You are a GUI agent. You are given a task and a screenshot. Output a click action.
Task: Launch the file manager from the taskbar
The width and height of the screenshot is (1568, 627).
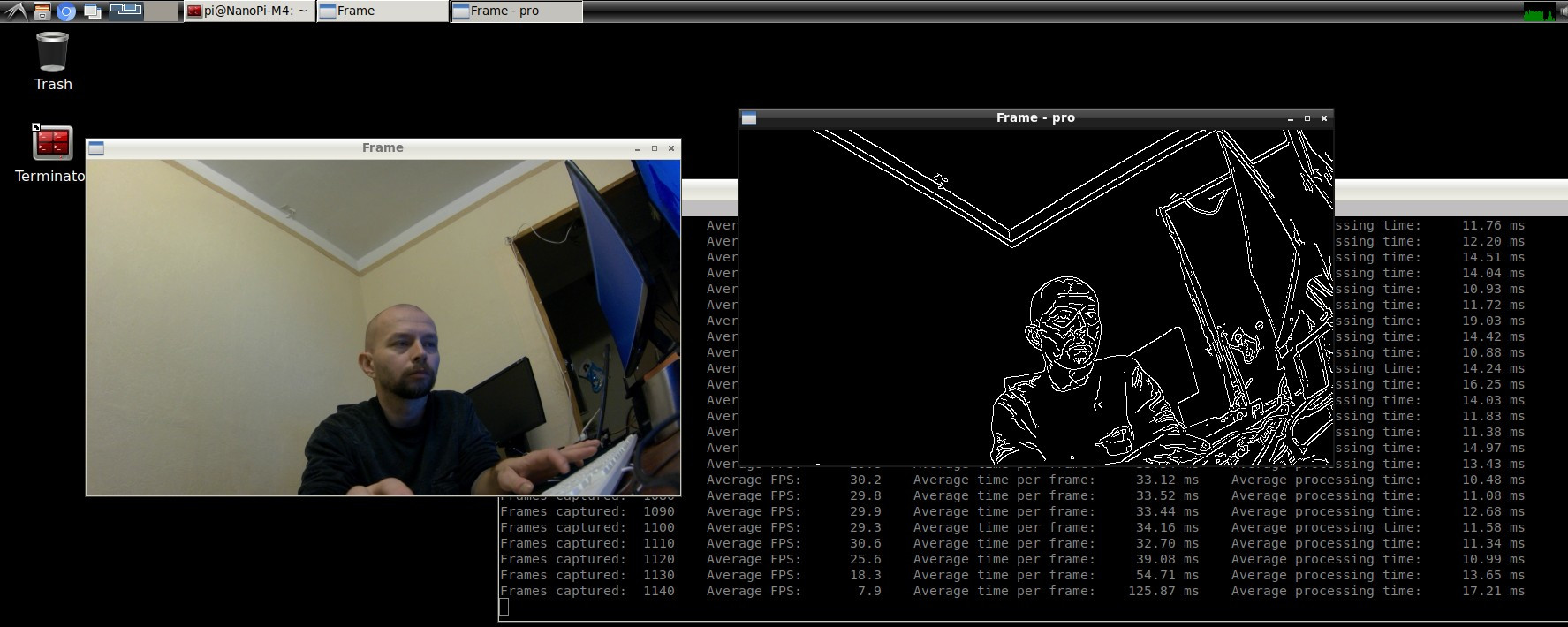42,11
